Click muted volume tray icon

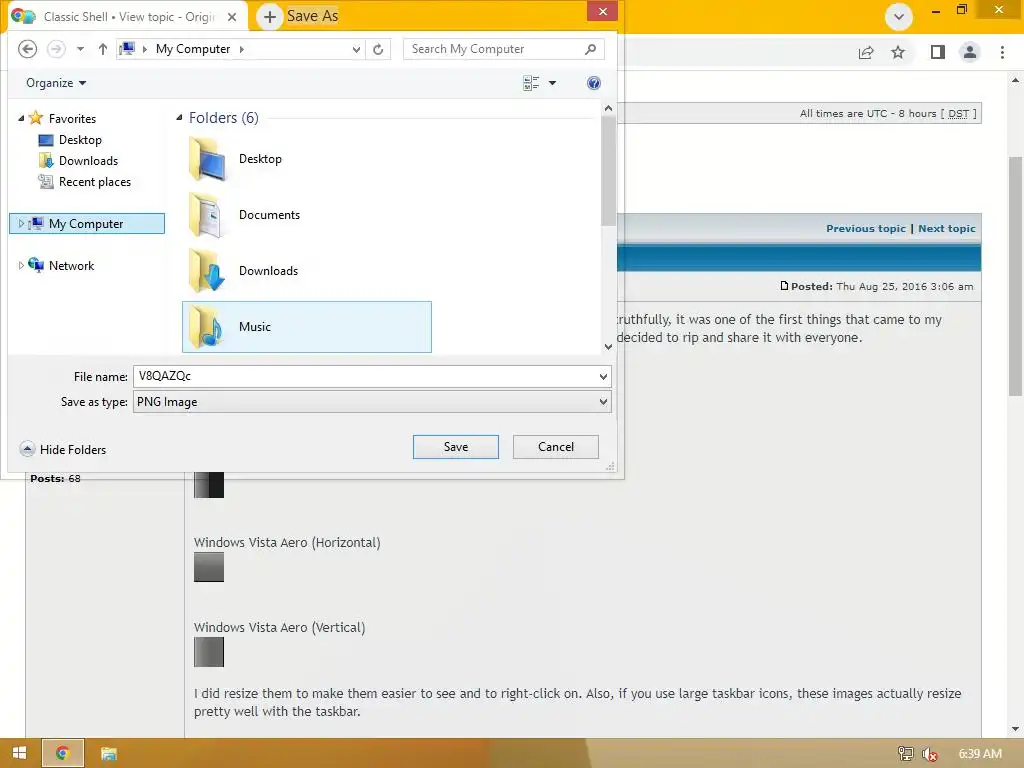click(930, 754)
